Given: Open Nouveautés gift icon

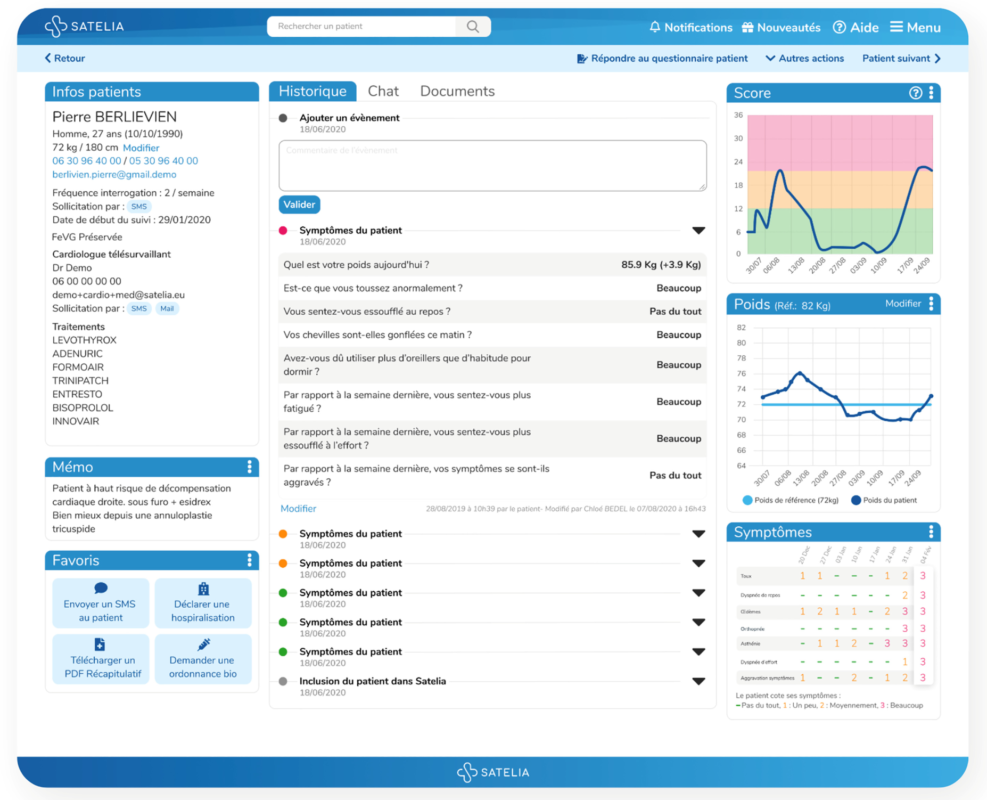Looking at the screenshot, I should [747, 27].
